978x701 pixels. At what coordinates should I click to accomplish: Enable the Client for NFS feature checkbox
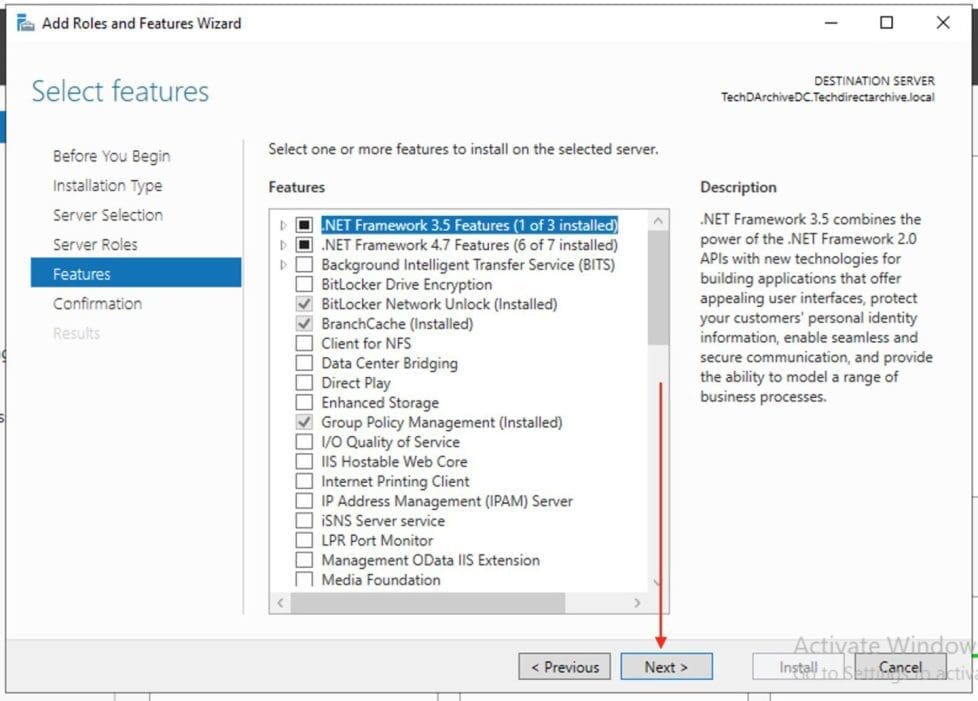[x=304, y=344]
